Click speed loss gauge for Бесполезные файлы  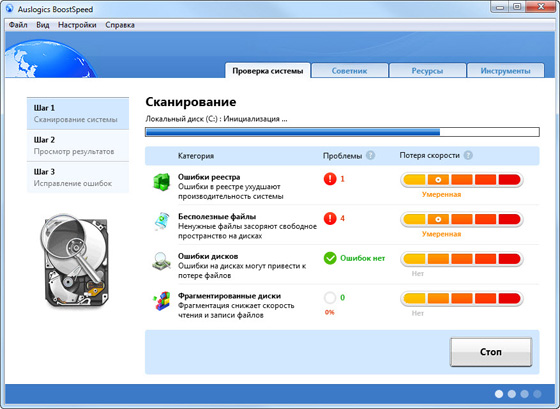point(462,219)
